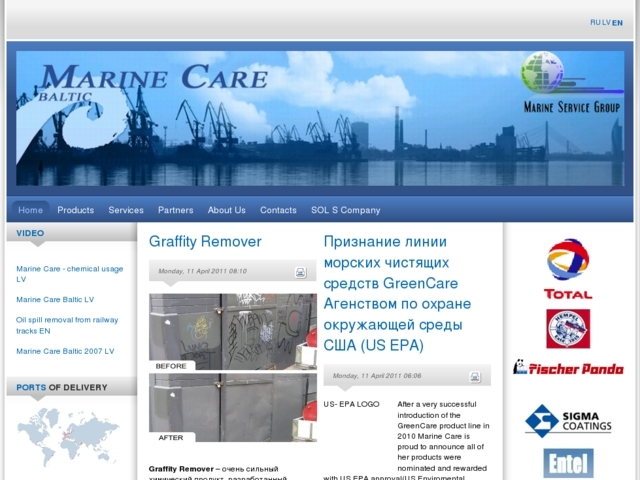The height and width of the screenshot is (480, 640).
Task: Switch language to LV
Action: (x=606, y=22)
